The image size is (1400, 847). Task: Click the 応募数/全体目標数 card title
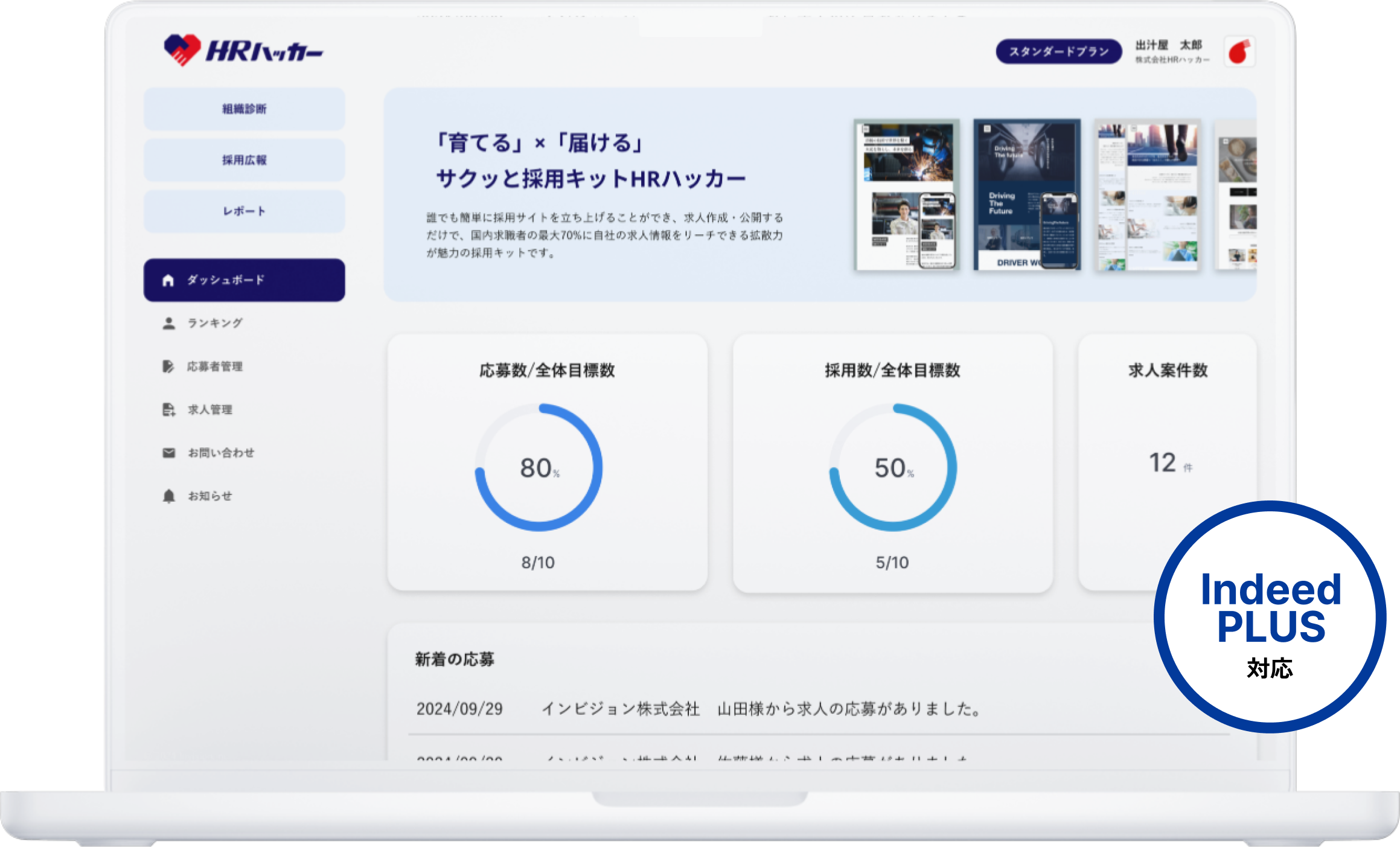pyautogui.click(x=548, y=371)
